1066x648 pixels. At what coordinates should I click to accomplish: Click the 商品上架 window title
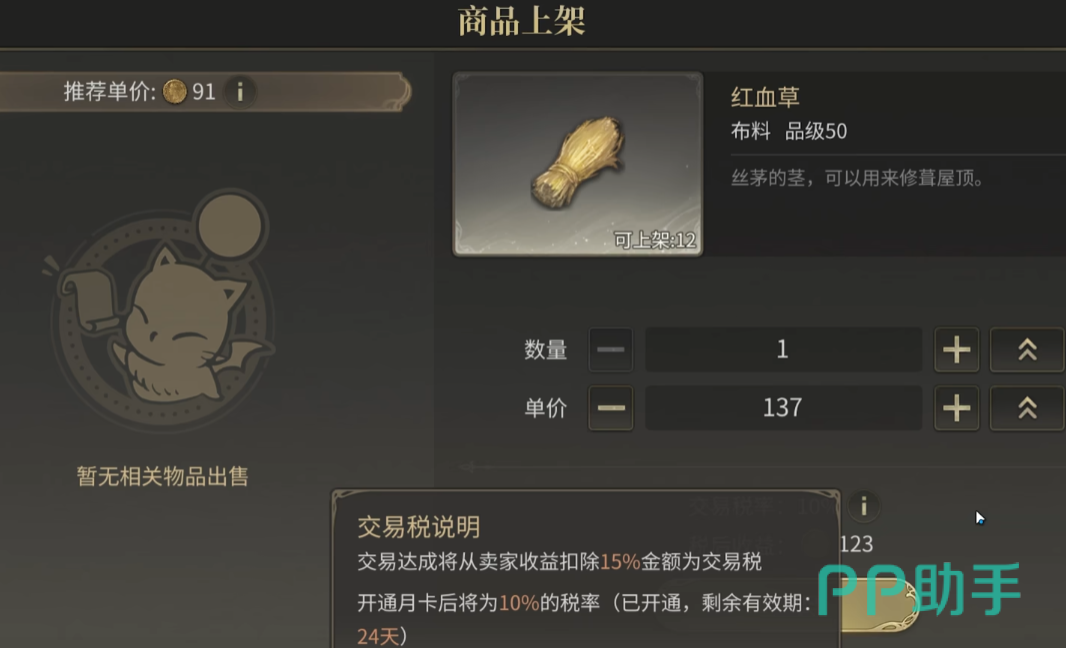pyautogui.click(x=521, y=21)
